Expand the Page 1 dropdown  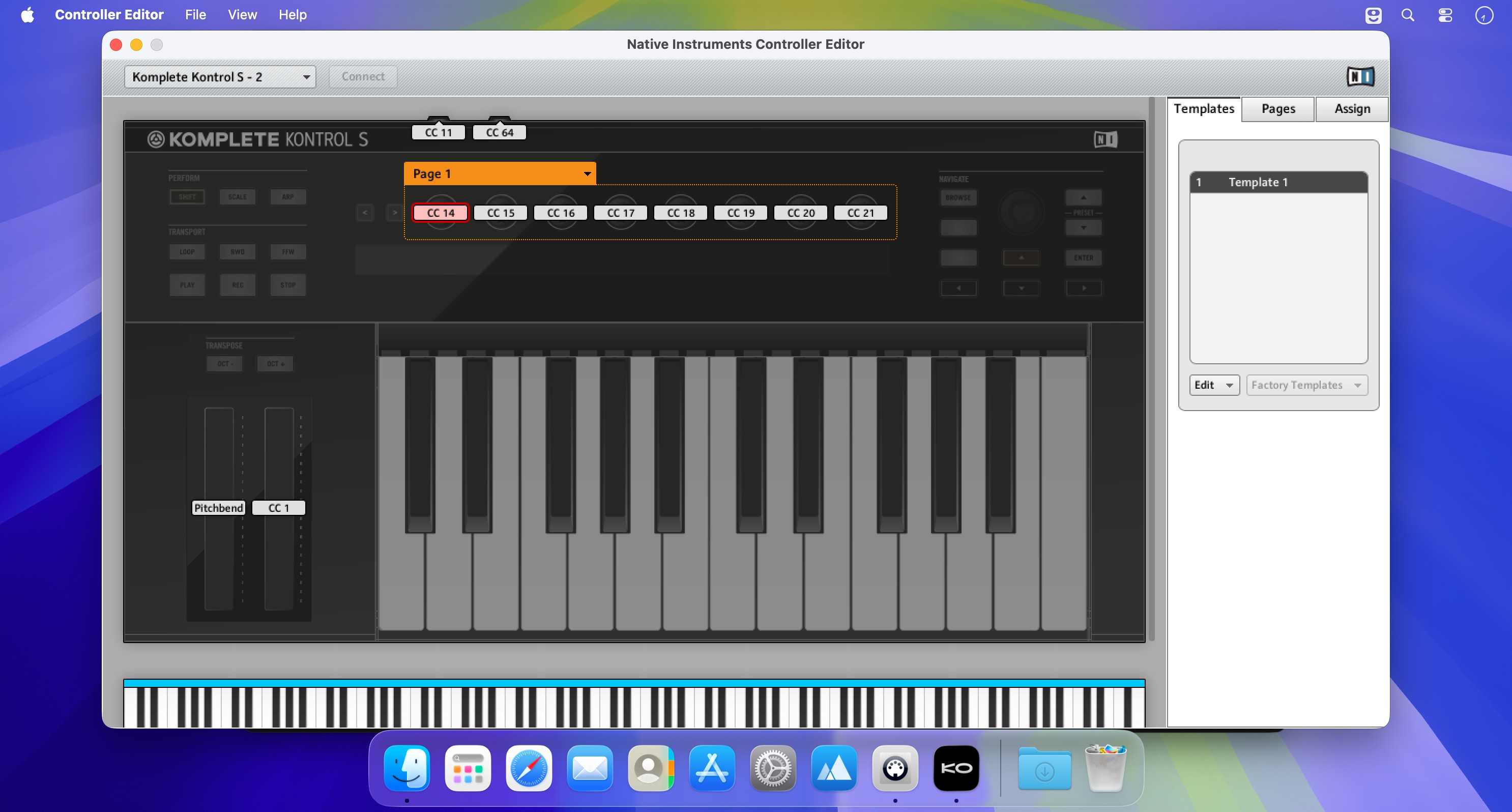tap(500, 174)
